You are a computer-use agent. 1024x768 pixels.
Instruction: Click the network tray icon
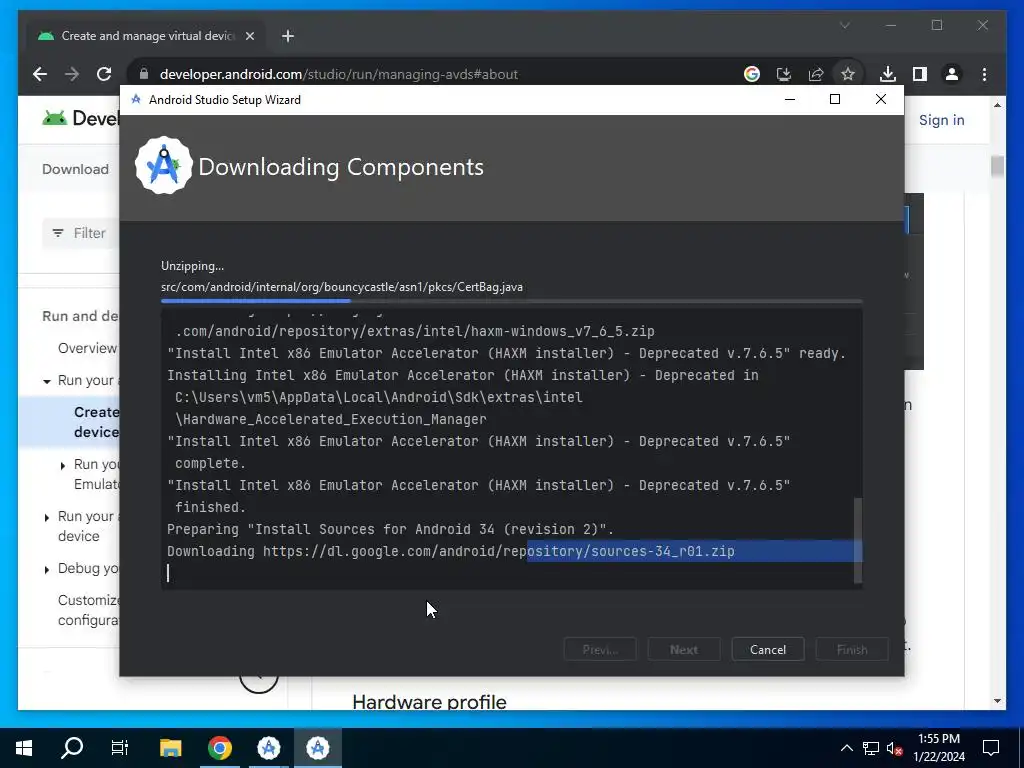point(871,748)
